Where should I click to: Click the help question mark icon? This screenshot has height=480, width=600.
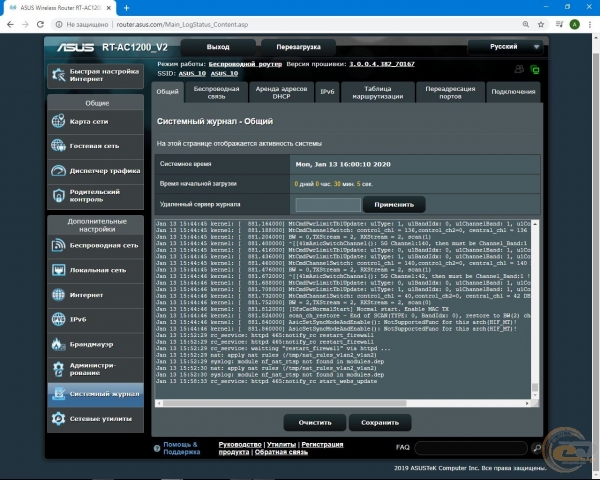[x=157, y=448]
